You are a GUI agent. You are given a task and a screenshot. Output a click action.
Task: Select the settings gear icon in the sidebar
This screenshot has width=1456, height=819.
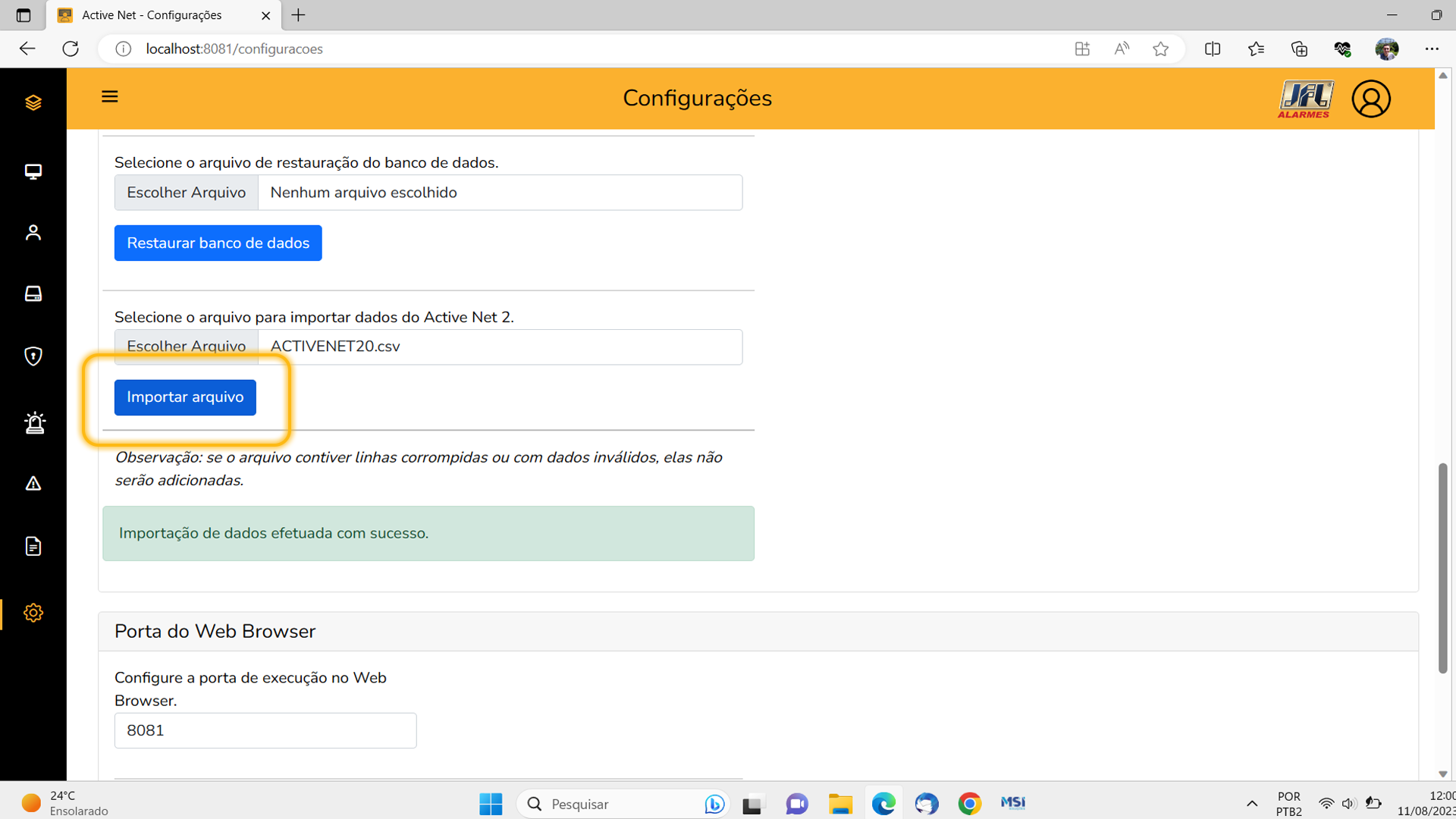point(33,613)
